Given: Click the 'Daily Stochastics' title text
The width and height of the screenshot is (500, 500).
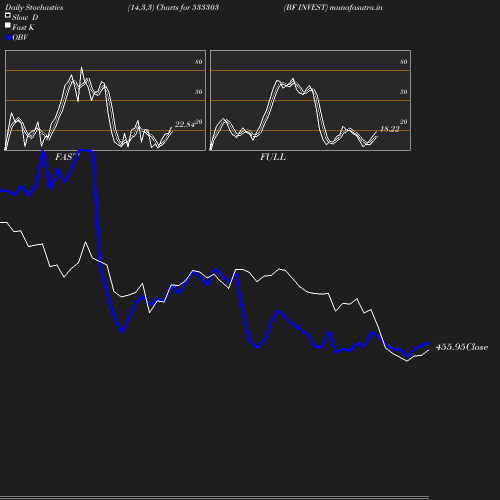Looking at the screenshot, I should (34, 8).
